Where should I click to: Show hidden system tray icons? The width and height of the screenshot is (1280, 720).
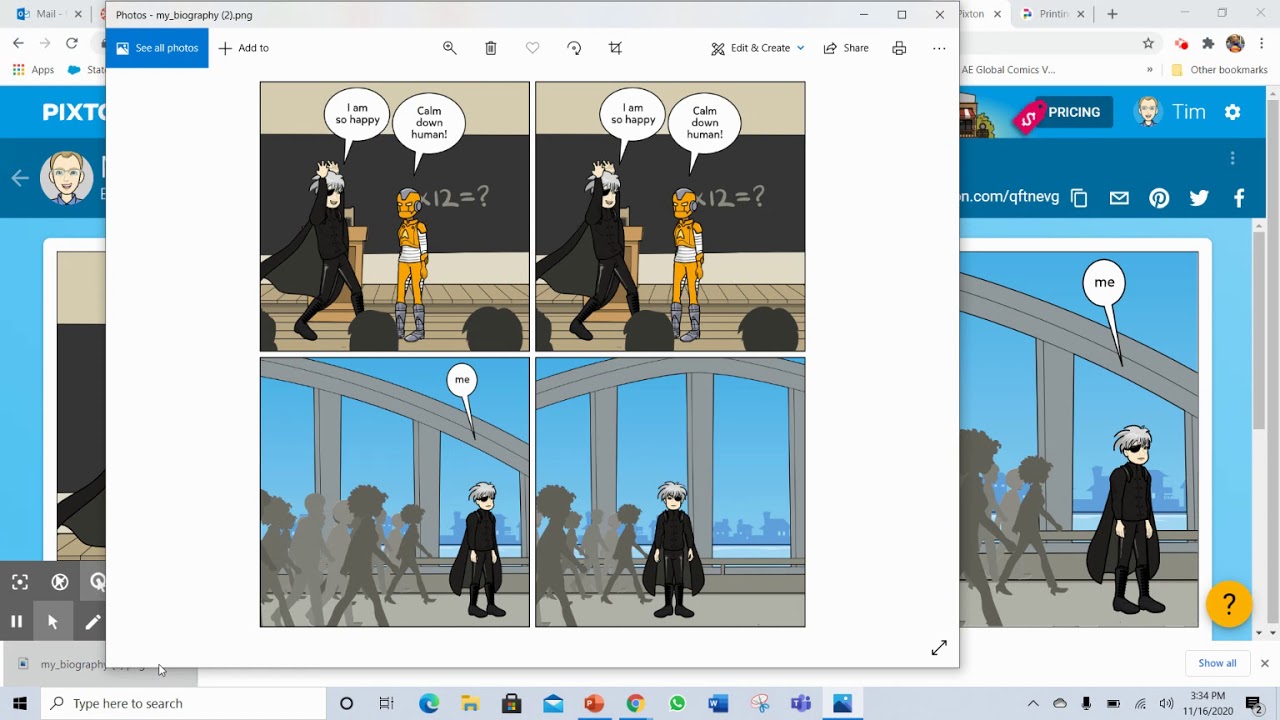pos(1033,703)
